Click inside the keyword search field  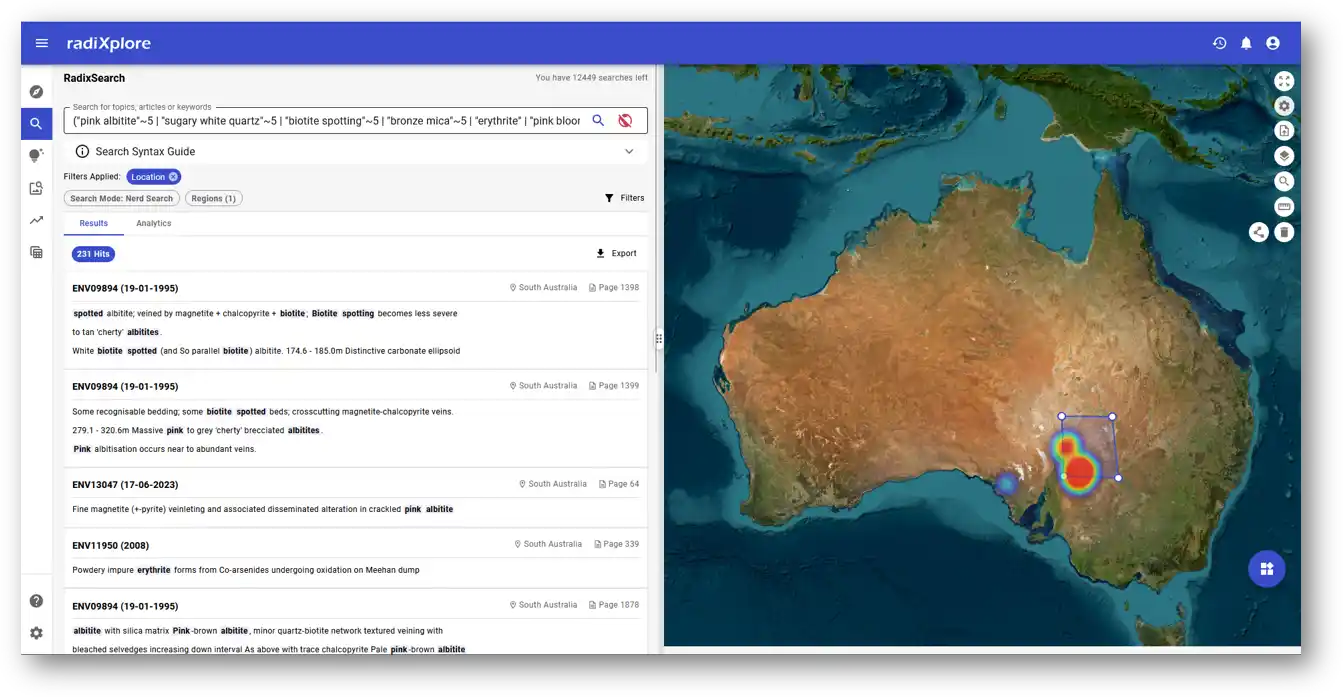click(326, 121)
